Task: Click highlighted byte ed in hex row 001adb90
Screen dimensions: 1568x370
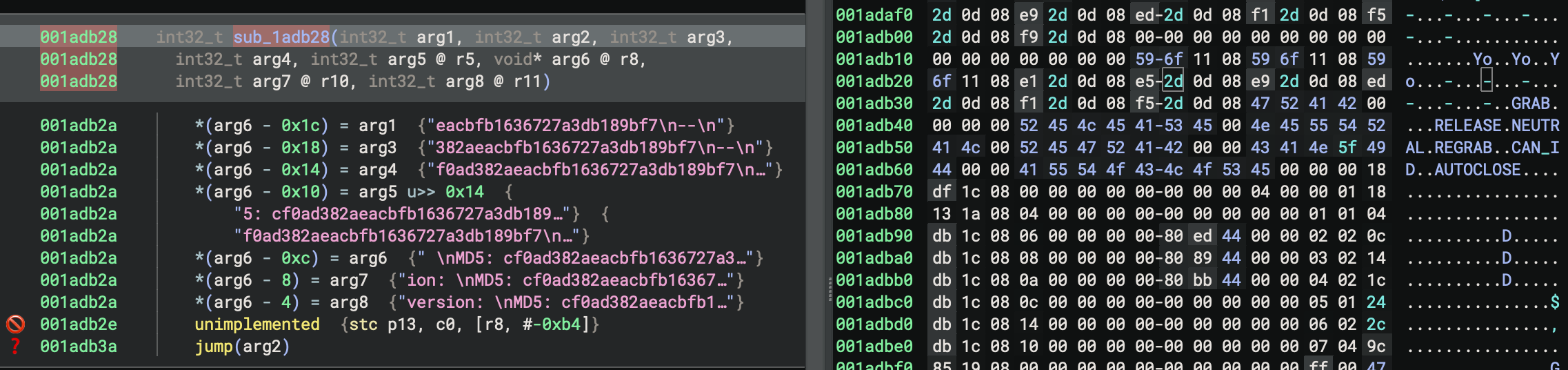Action: pos(1203,235)
